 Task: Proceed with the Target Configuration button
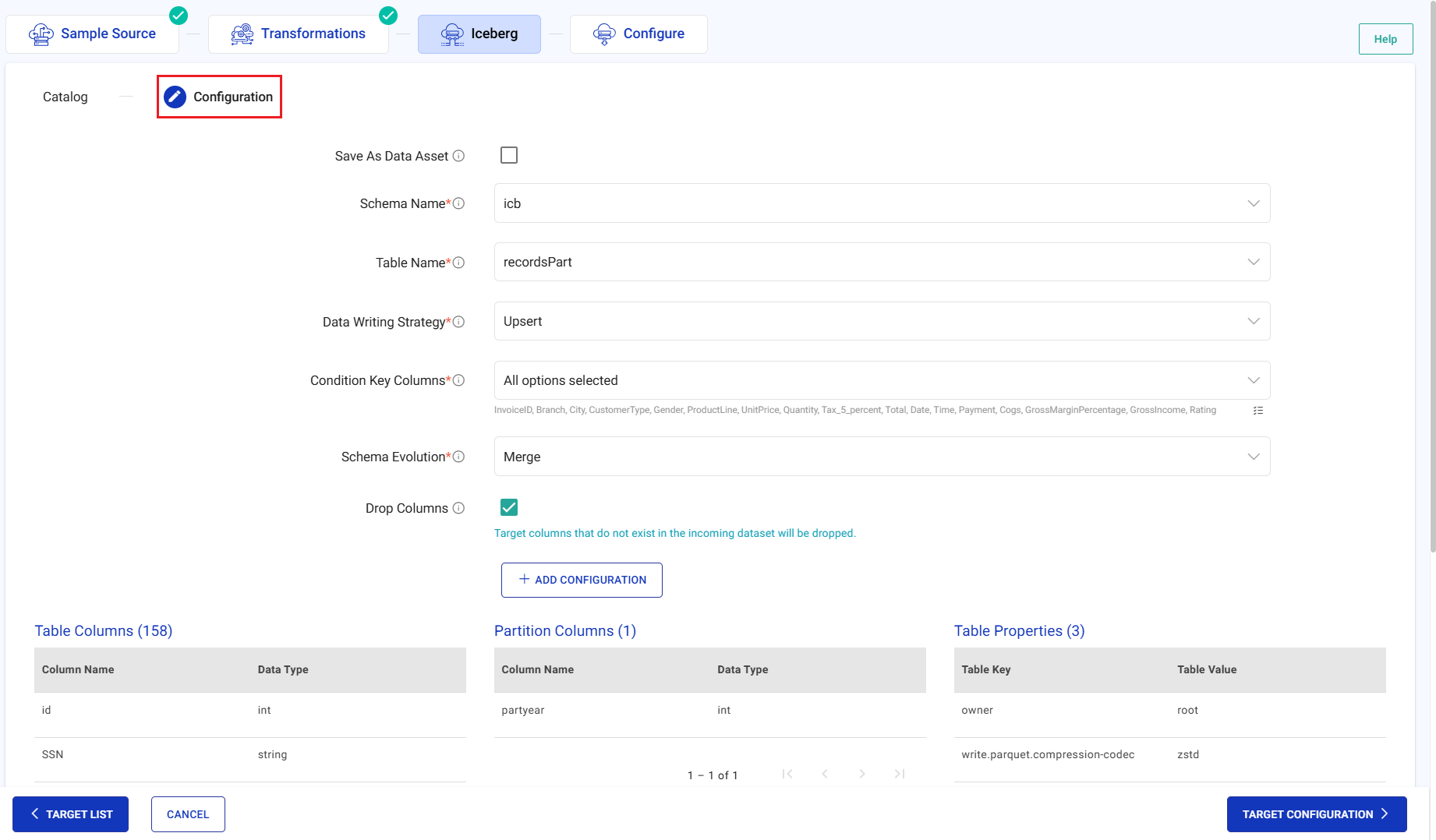(1316, 814)
